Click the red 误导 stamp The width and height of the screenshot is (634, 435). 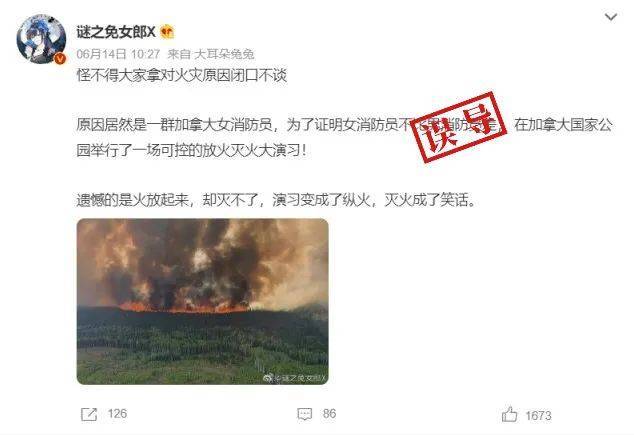(460, 127)
